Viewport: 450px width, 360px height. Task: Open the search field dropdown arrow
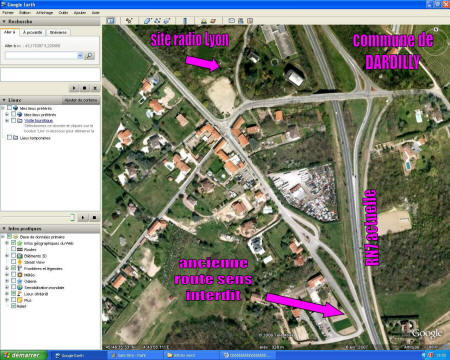tap(80, 56)
